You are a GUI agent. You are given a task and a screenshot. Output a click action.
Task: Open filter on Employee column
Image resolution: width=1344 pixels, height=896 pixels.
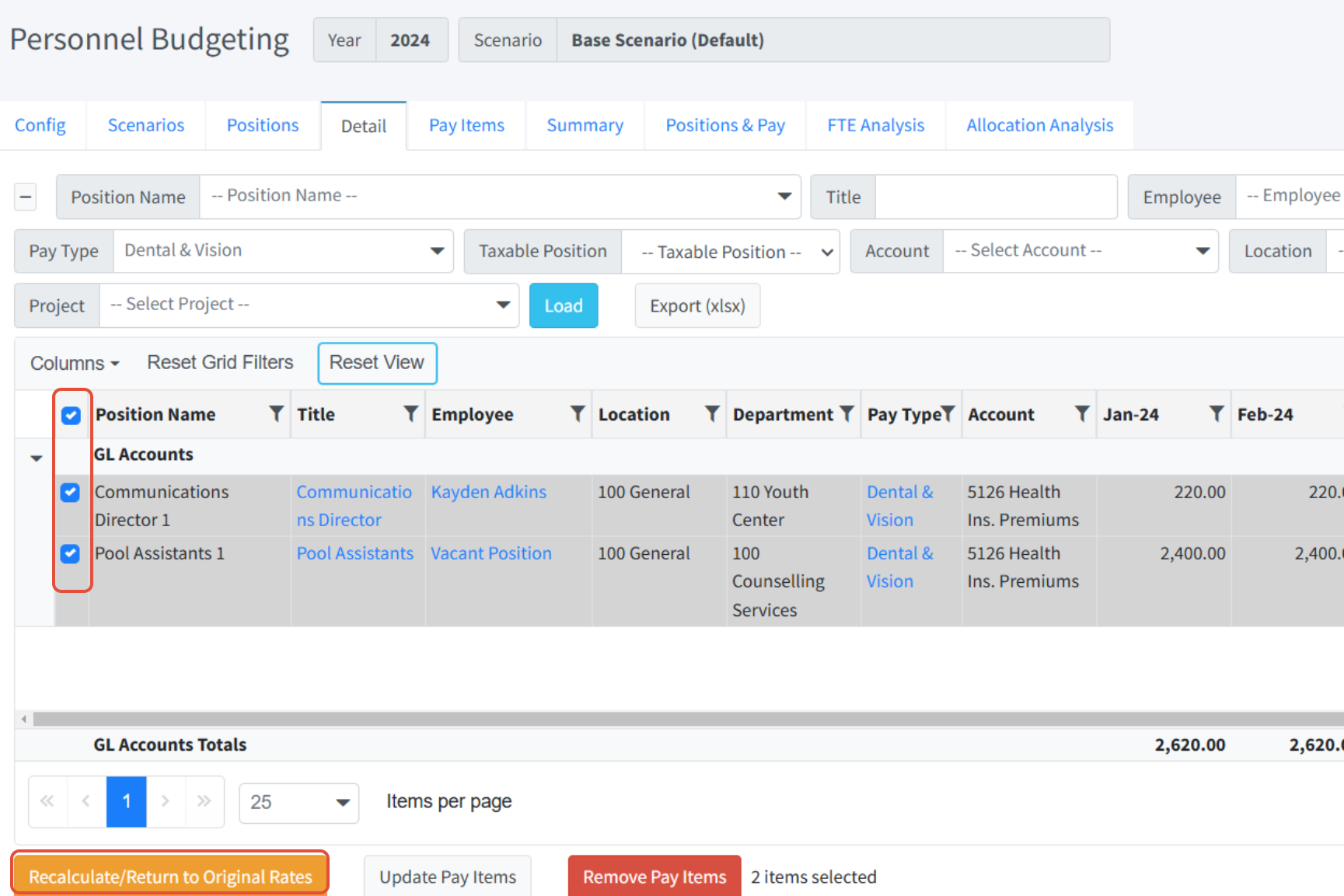578,414
